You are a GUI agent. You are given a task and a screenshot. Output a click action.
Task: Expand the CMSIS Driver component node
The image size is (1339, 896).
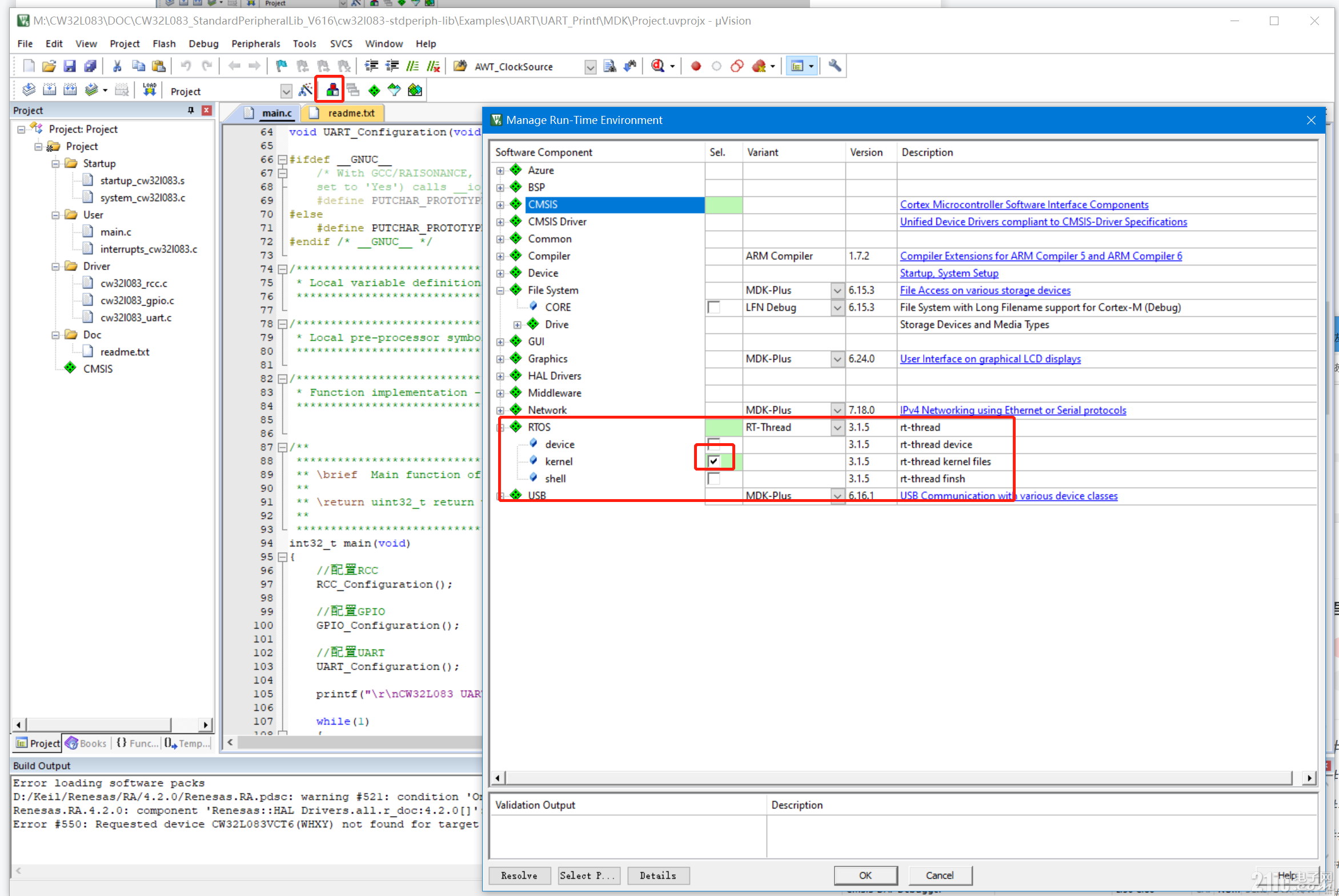pyautogui.click(x=500, y=222)
